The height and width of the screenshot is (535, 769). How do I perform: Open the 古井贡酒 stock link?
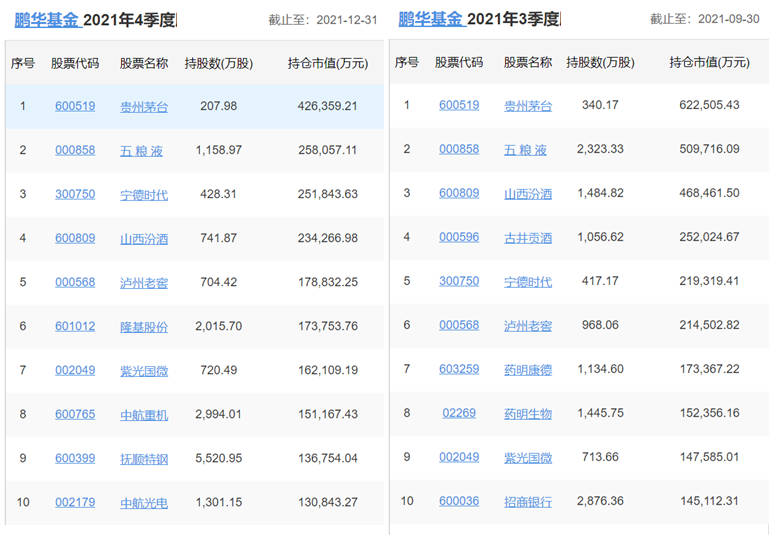(528, 237)
